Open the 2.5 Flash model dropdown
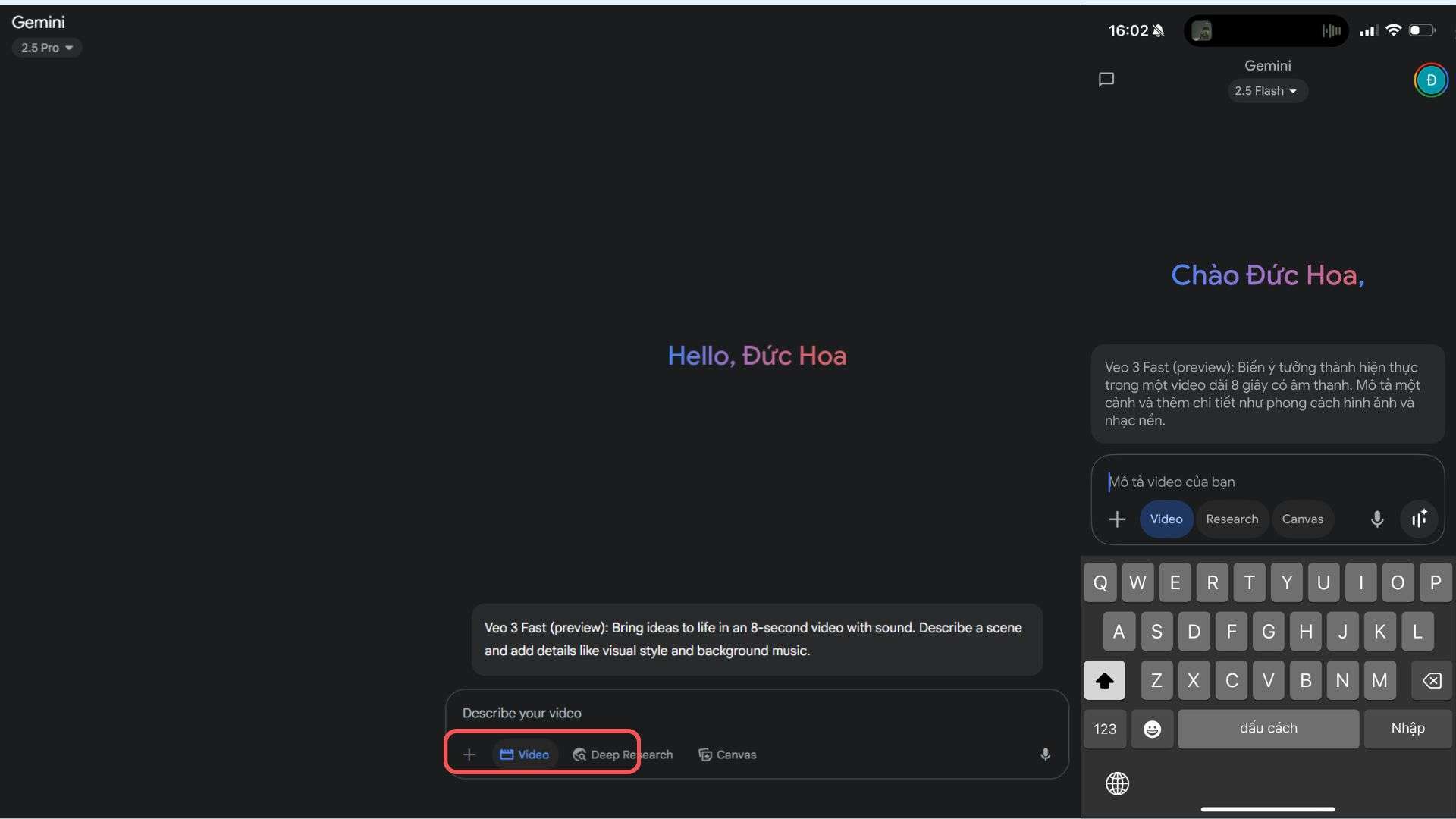 pyautogui.click(x=1266, y=91)
